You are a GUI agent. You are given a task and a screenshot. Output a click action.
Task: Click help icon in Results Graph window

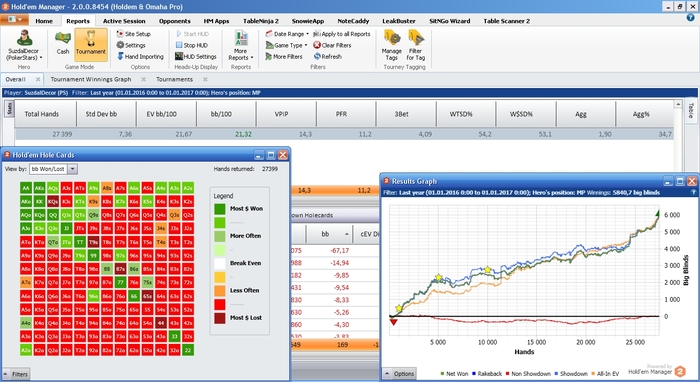click(693, 192)
